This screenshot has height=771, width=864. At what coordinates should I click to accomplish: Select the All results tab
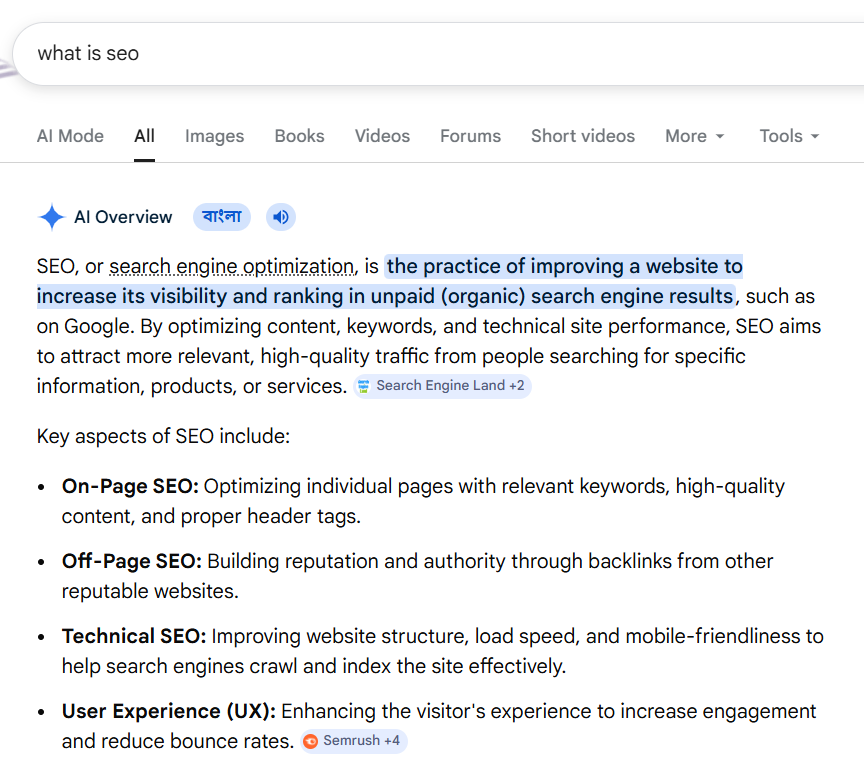144,136
